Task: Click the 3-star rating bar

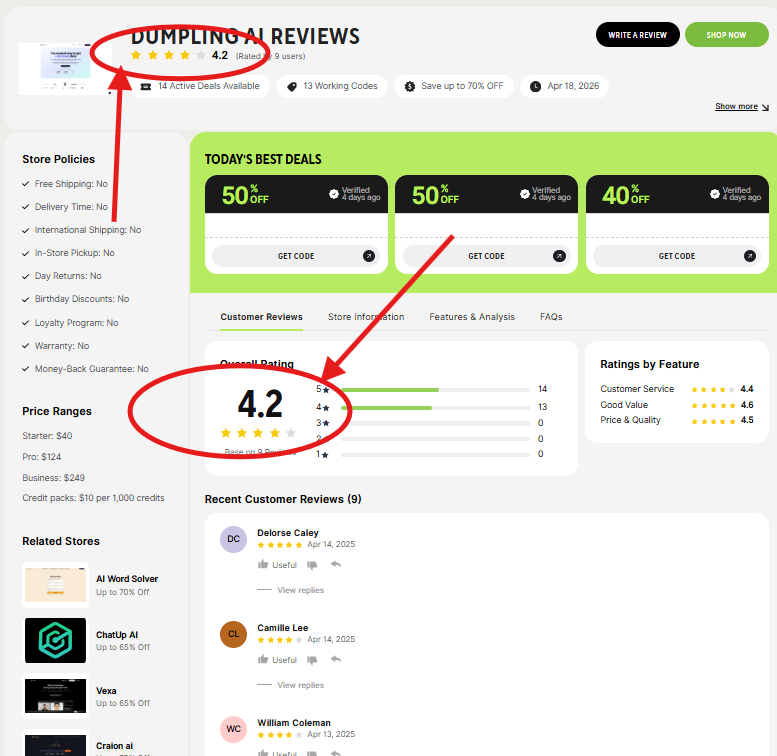Action: [435, 424]
